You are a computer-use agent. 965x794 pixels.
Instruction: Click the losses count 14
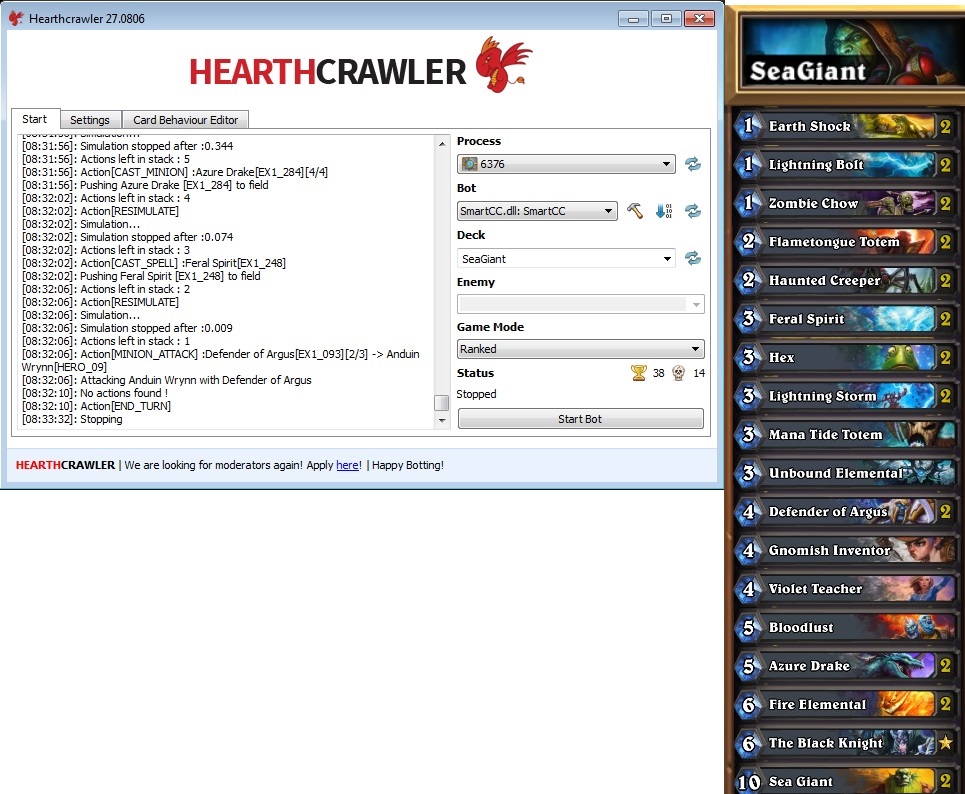click(699, 373)
